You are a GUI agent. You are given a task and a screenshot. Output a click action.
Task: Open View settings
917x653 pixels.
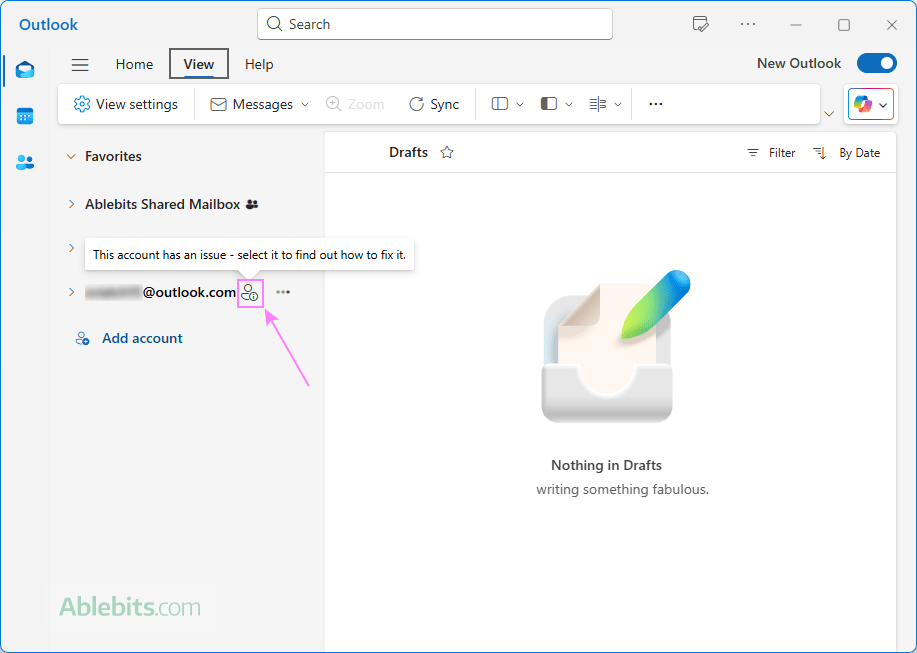coord(125,104)
